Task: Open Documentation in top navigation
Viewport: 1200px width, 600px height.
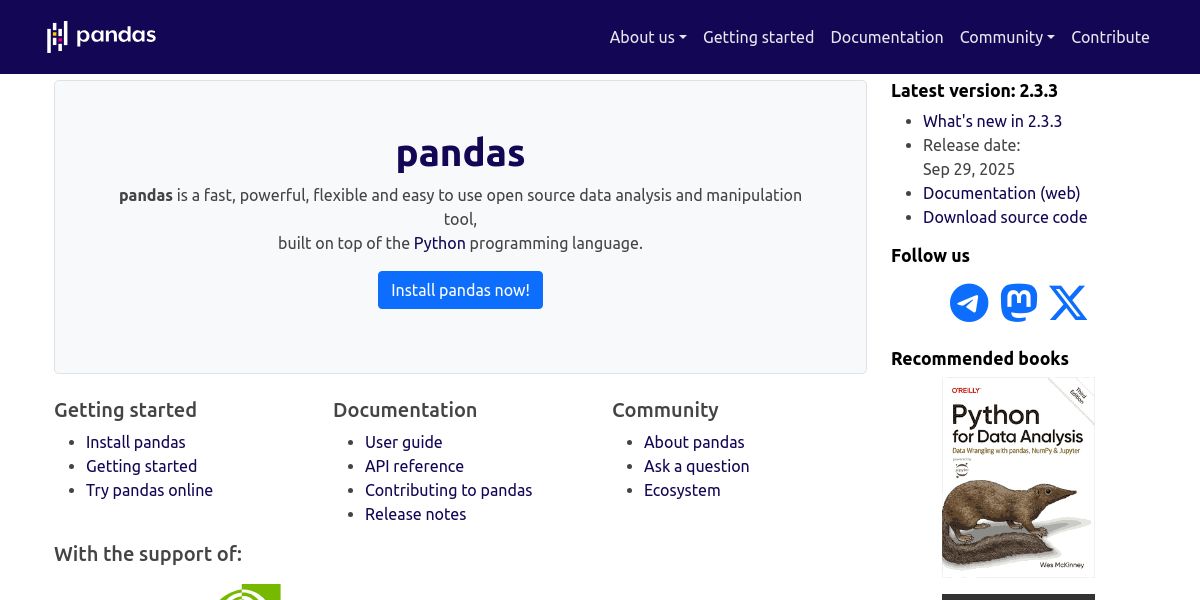Action: pyautogui.click(x=887, y=37)
